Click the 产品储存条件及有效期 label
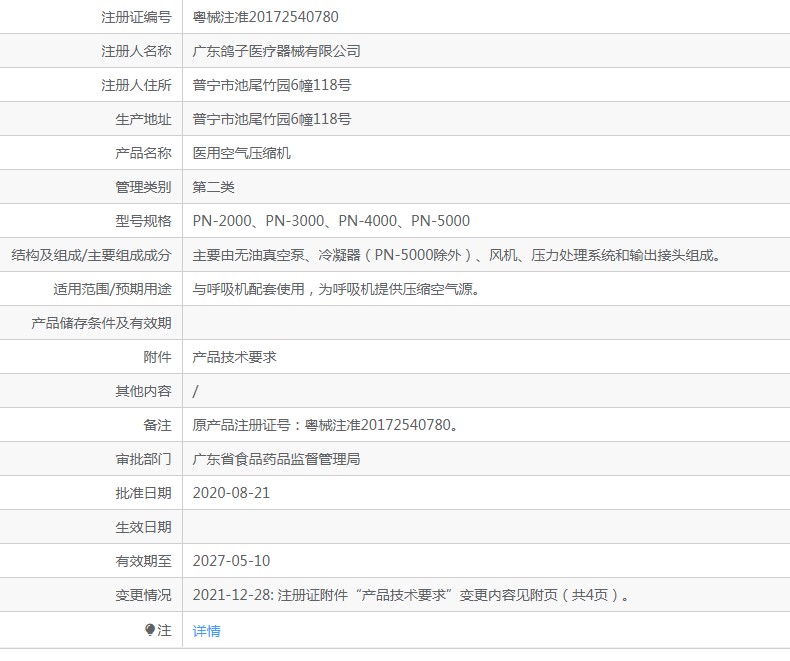The width and height of the screenshot is (790, 661). pos(101,323)
